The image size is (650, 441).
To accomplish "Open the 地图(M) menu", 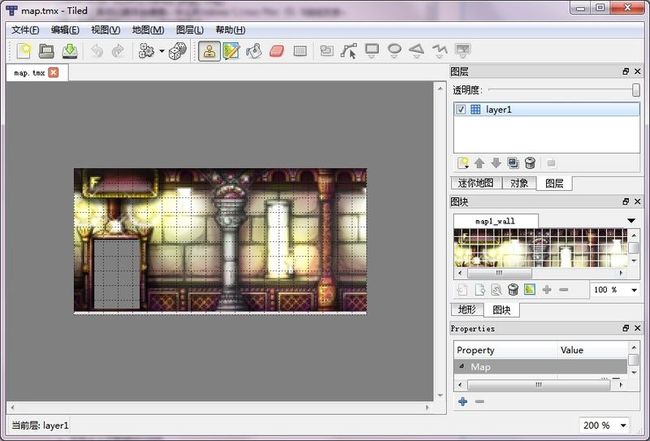I will [x=148, y=30].
